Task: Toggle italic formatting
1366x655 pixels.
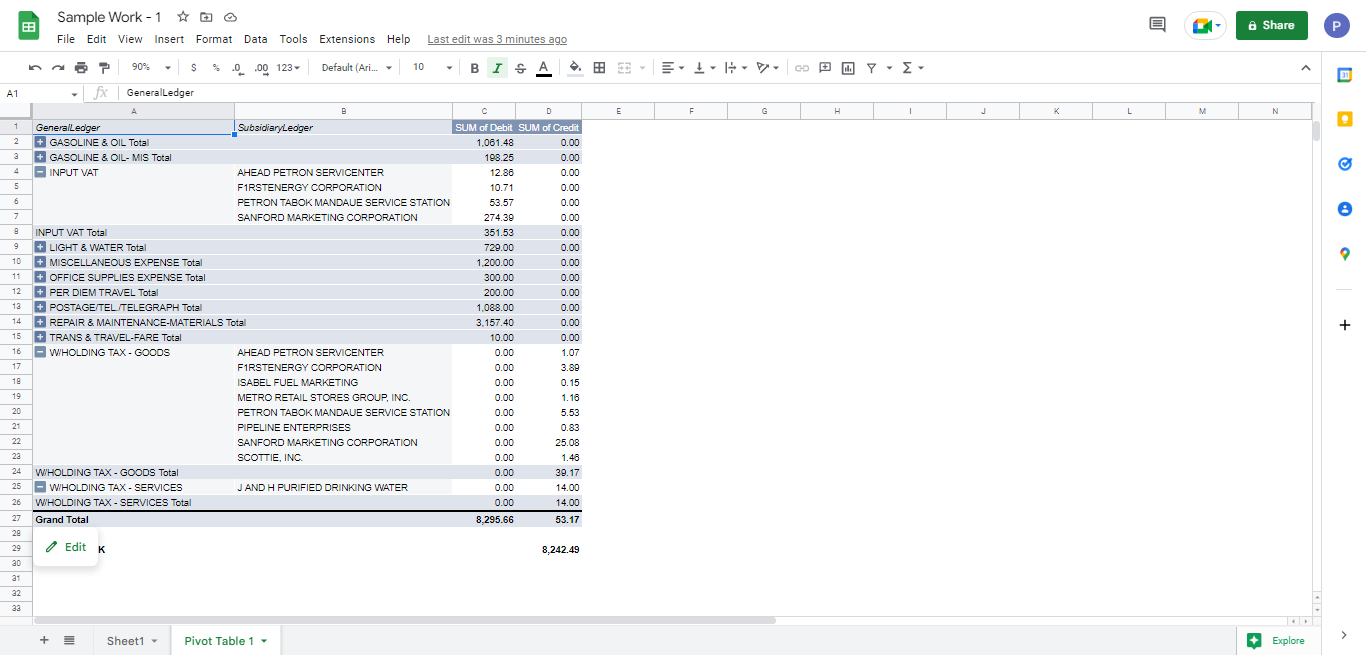Action: pos(497,67)
